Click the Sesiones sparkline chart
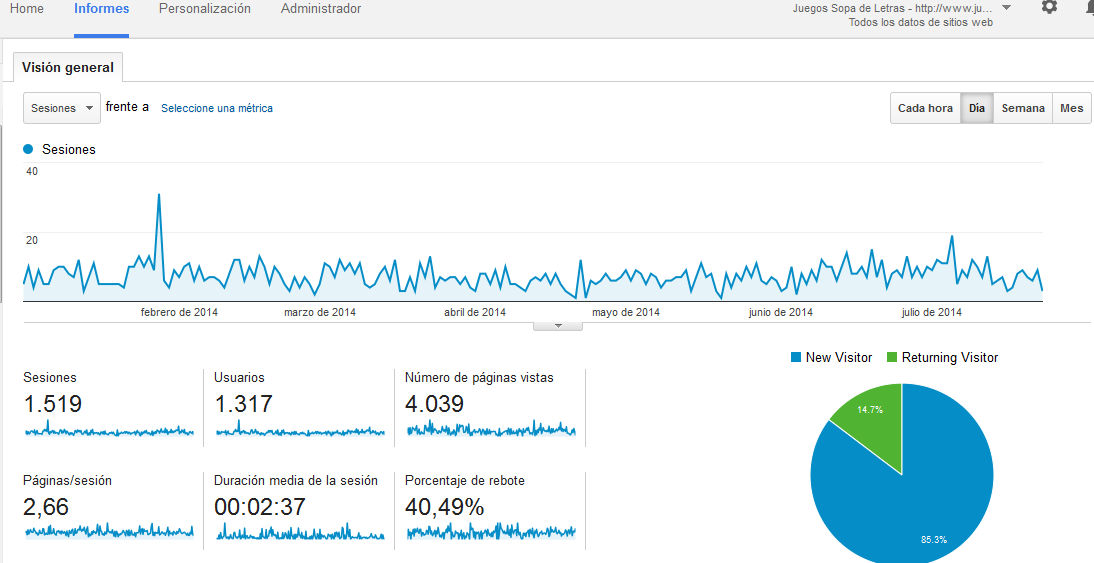 click(x=109, y=430)
